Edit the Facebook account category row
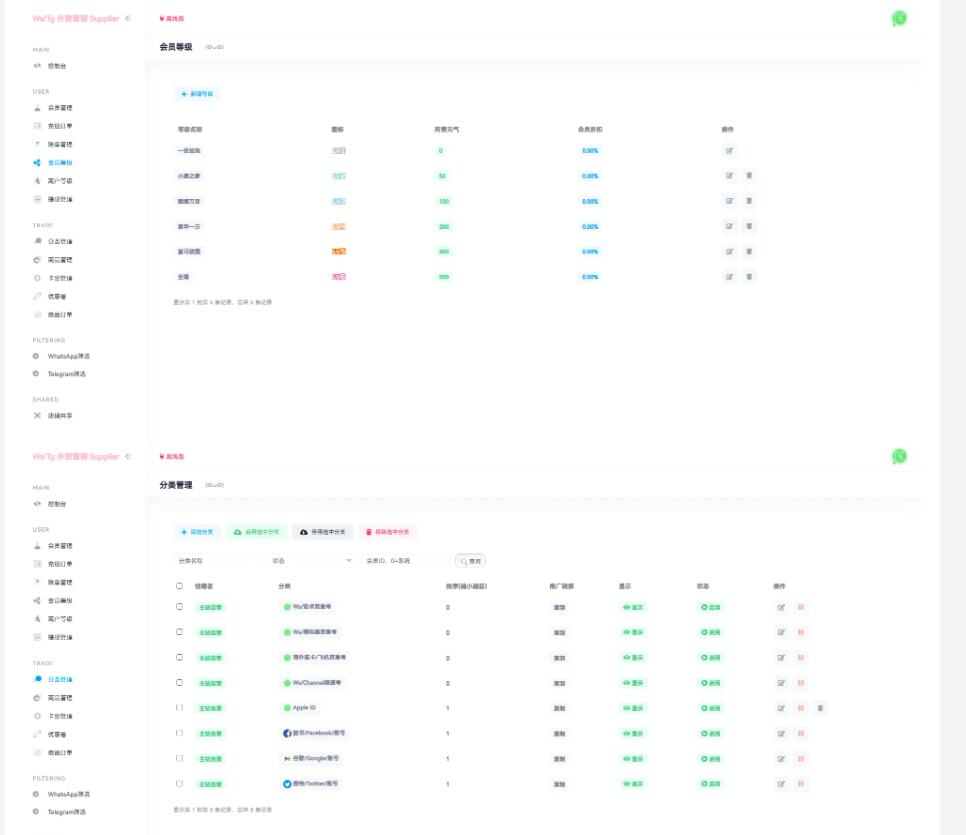The height and width of the screenshot is (835, 966). (x=782, y=734)
